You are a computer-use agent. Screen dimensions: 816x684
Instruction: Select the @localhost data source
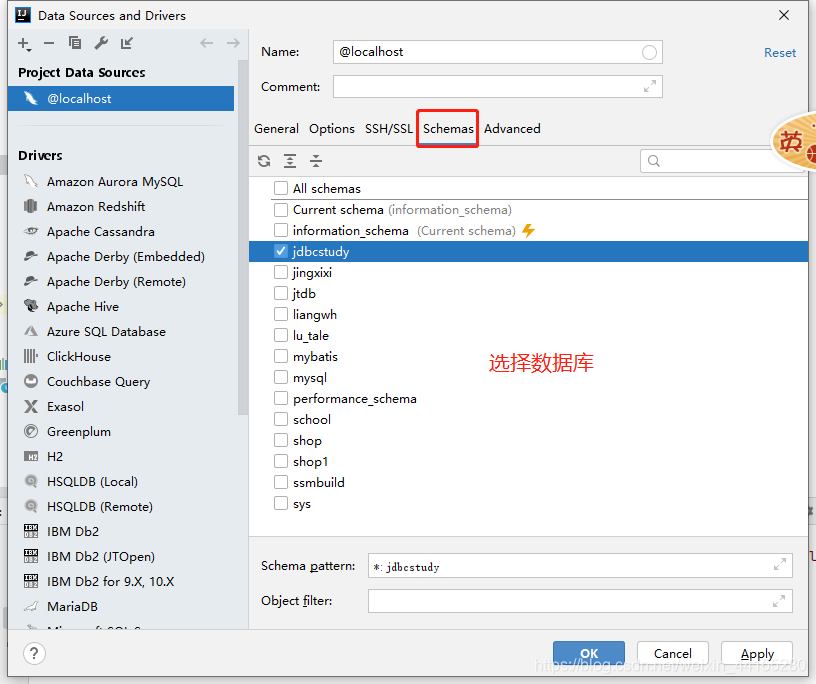click(121, 98)
